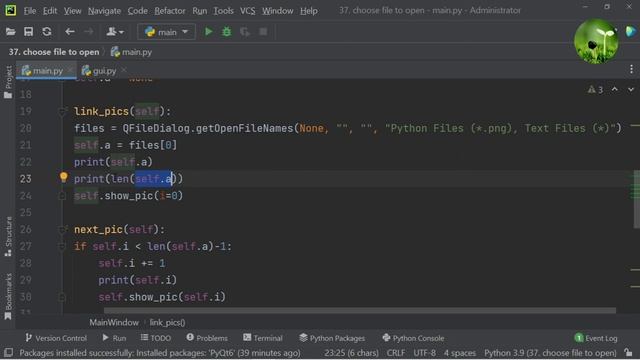Viewport: 640px width, 360px height.
Task: Open the main run configuration dropdown
Action: point(167,32)
